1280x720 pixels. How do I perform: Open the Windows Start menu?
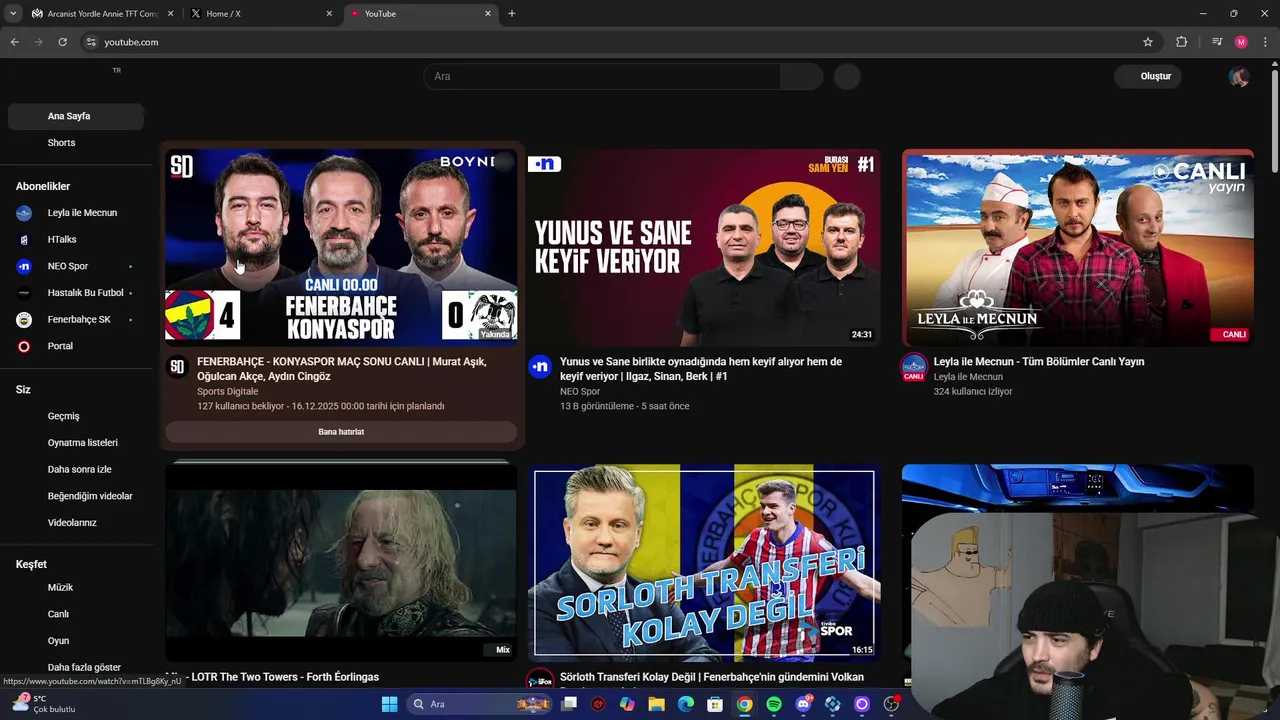tap(390, 704)
